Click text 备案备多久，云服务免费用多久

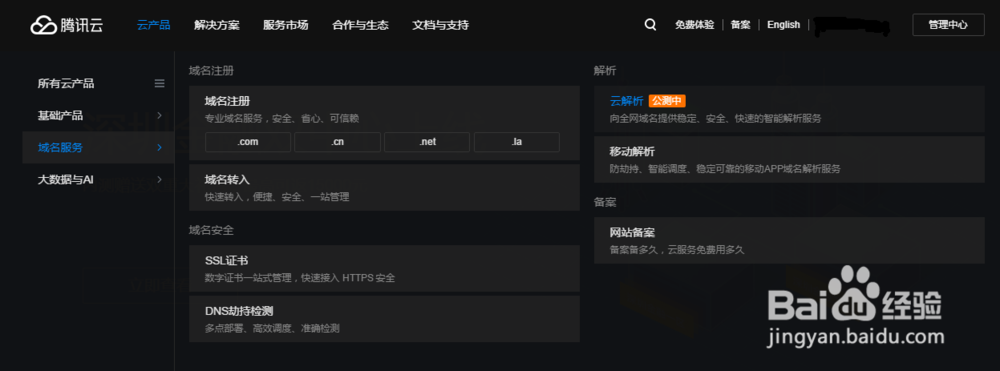click(677, 251)
